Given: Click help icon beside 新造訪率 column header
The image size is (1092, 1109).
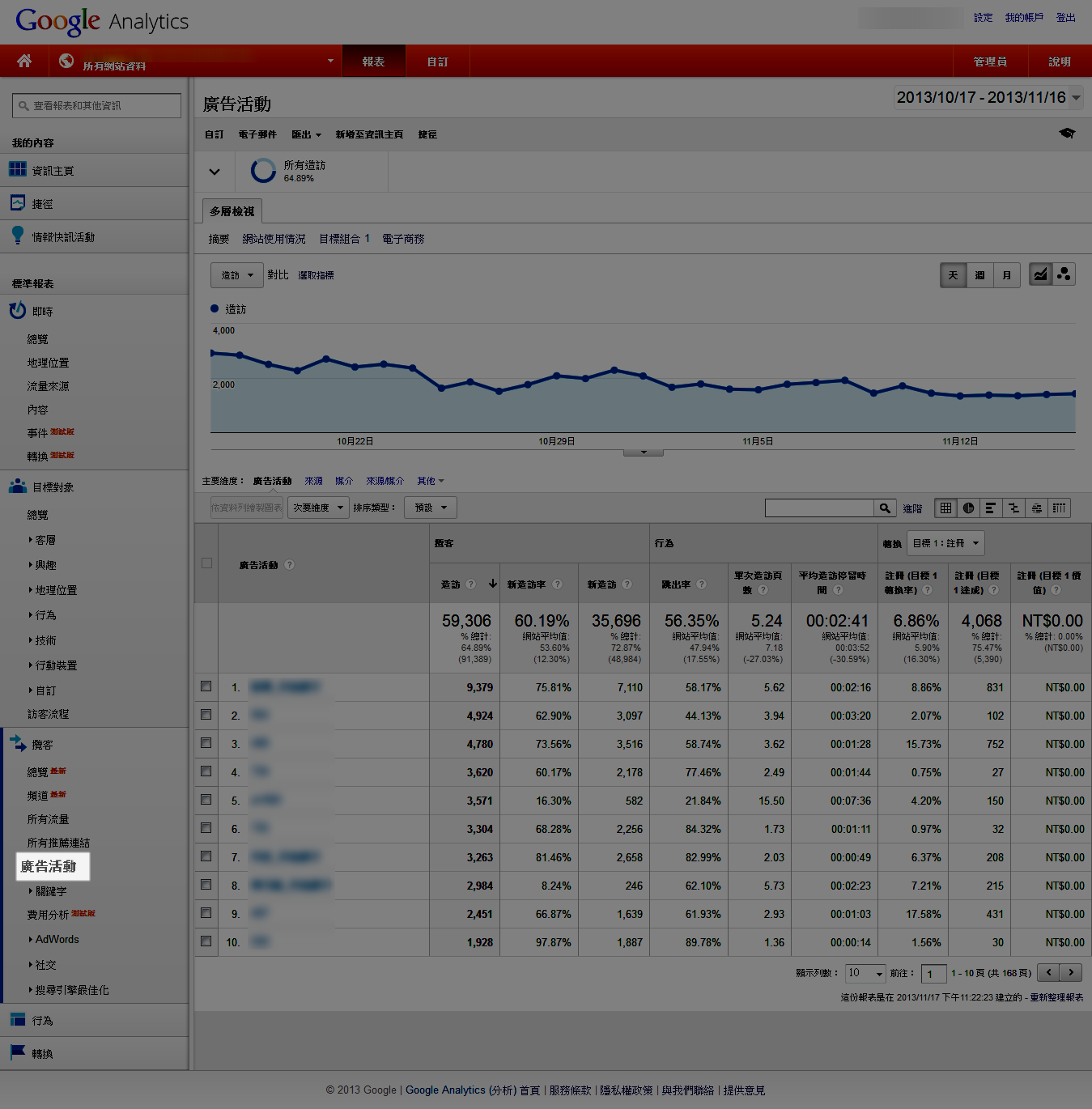Looking at the screenshot, I should (556, 584).
